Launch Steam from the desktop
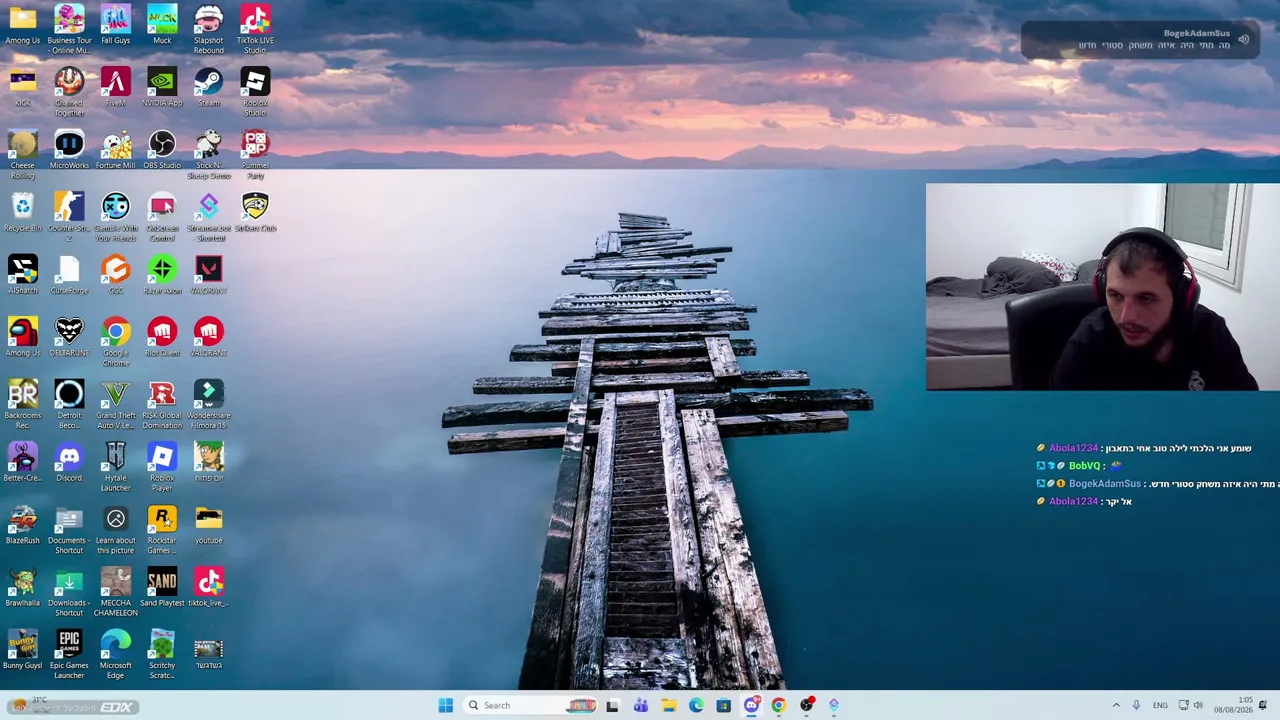1280x720 pixels. 208,88
